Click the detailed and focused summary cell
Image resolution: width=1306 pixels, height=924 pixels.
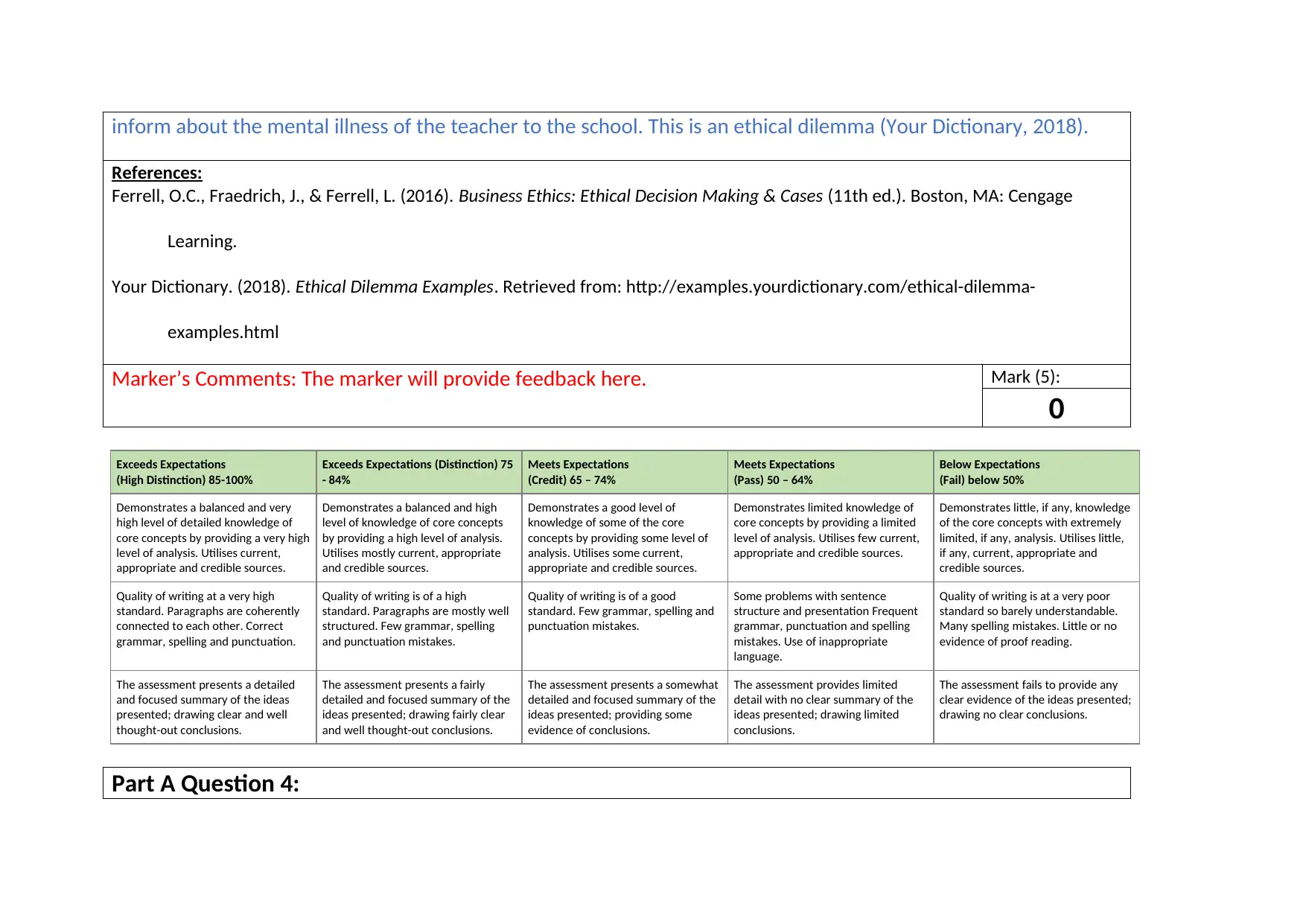pyautogui.click(x=213, y=707)
